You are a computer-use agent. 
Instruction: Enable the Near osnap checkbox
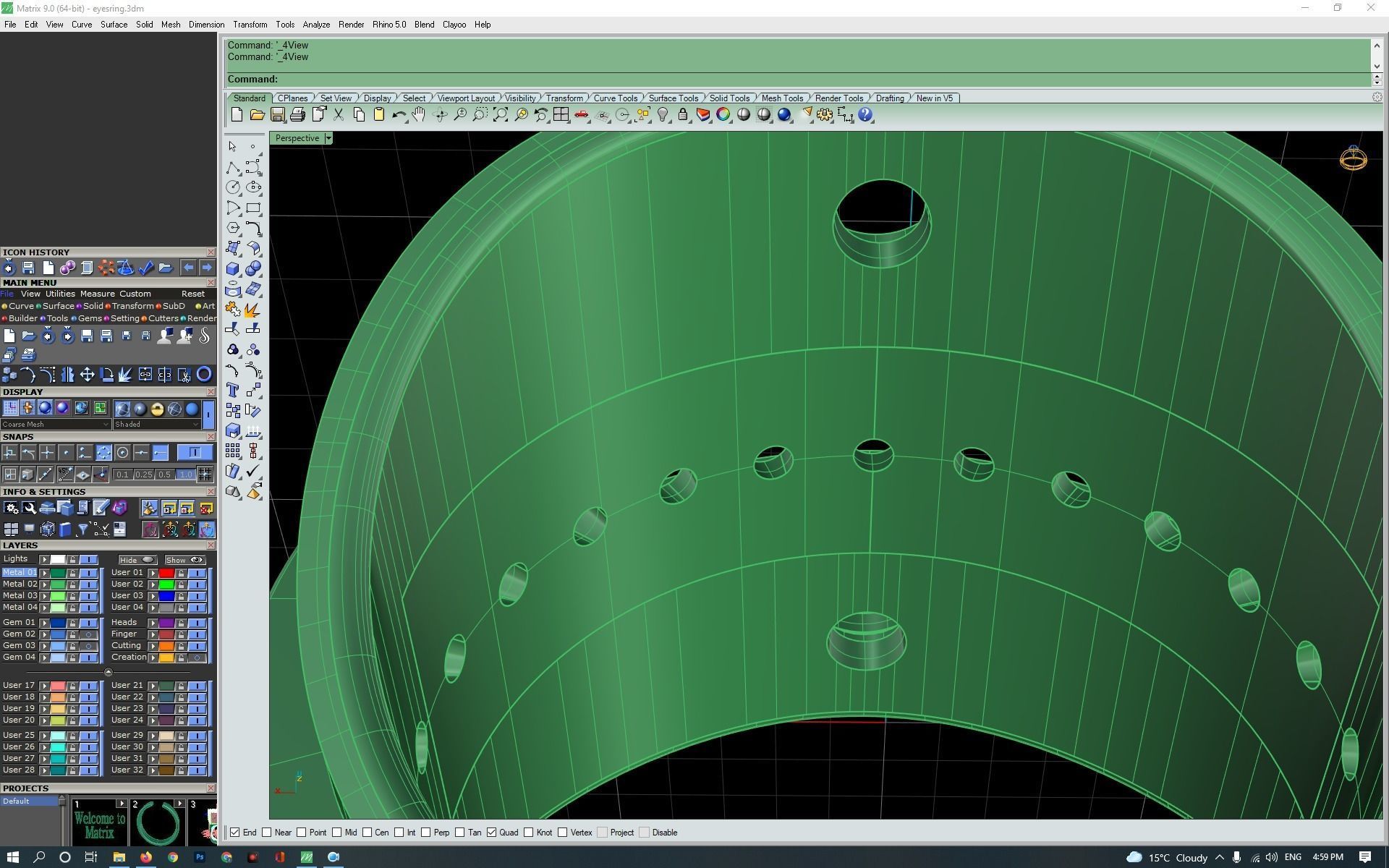267,833
